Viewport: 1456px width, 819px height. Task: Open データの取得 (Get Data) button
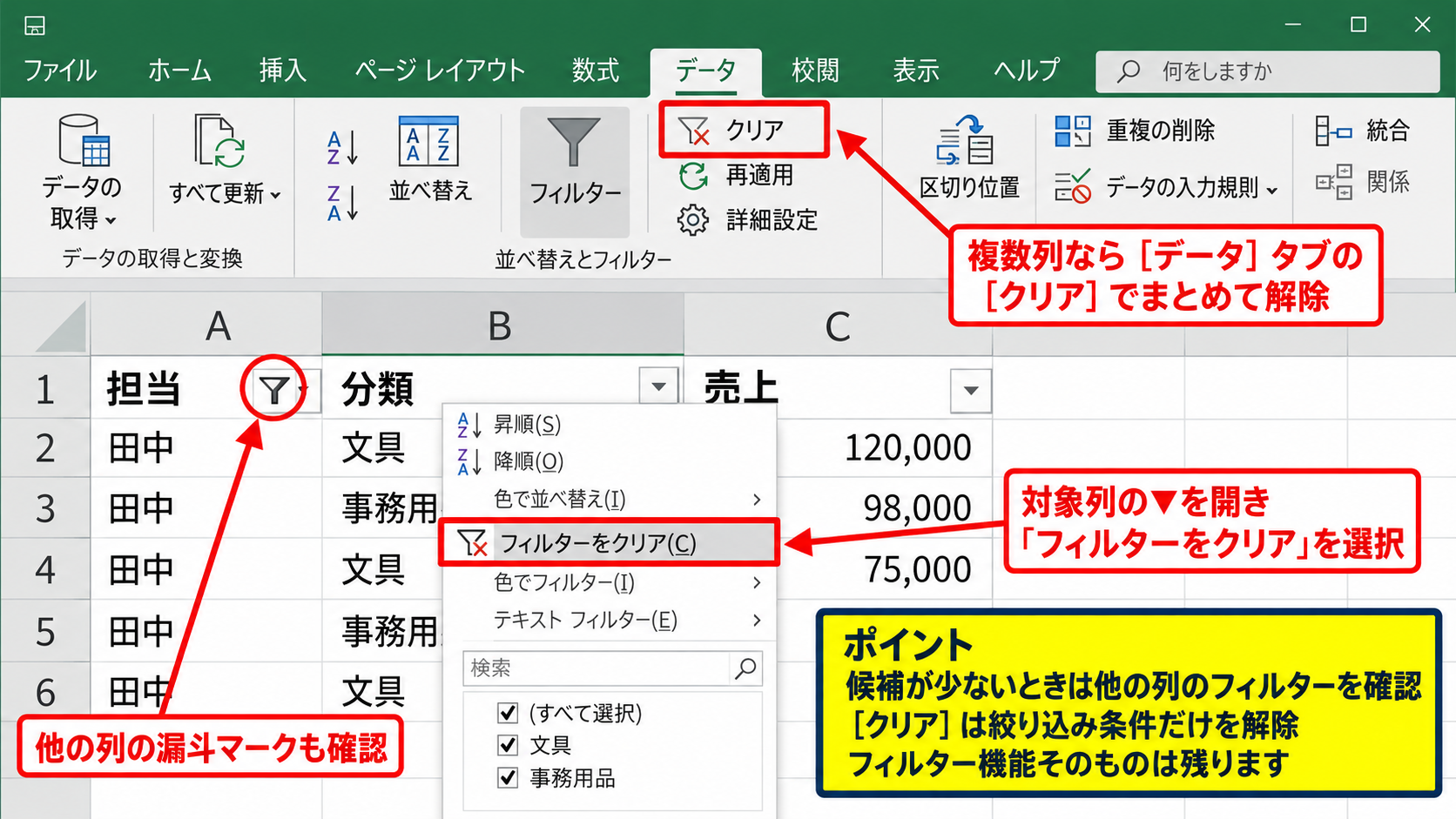click(83, 171)
